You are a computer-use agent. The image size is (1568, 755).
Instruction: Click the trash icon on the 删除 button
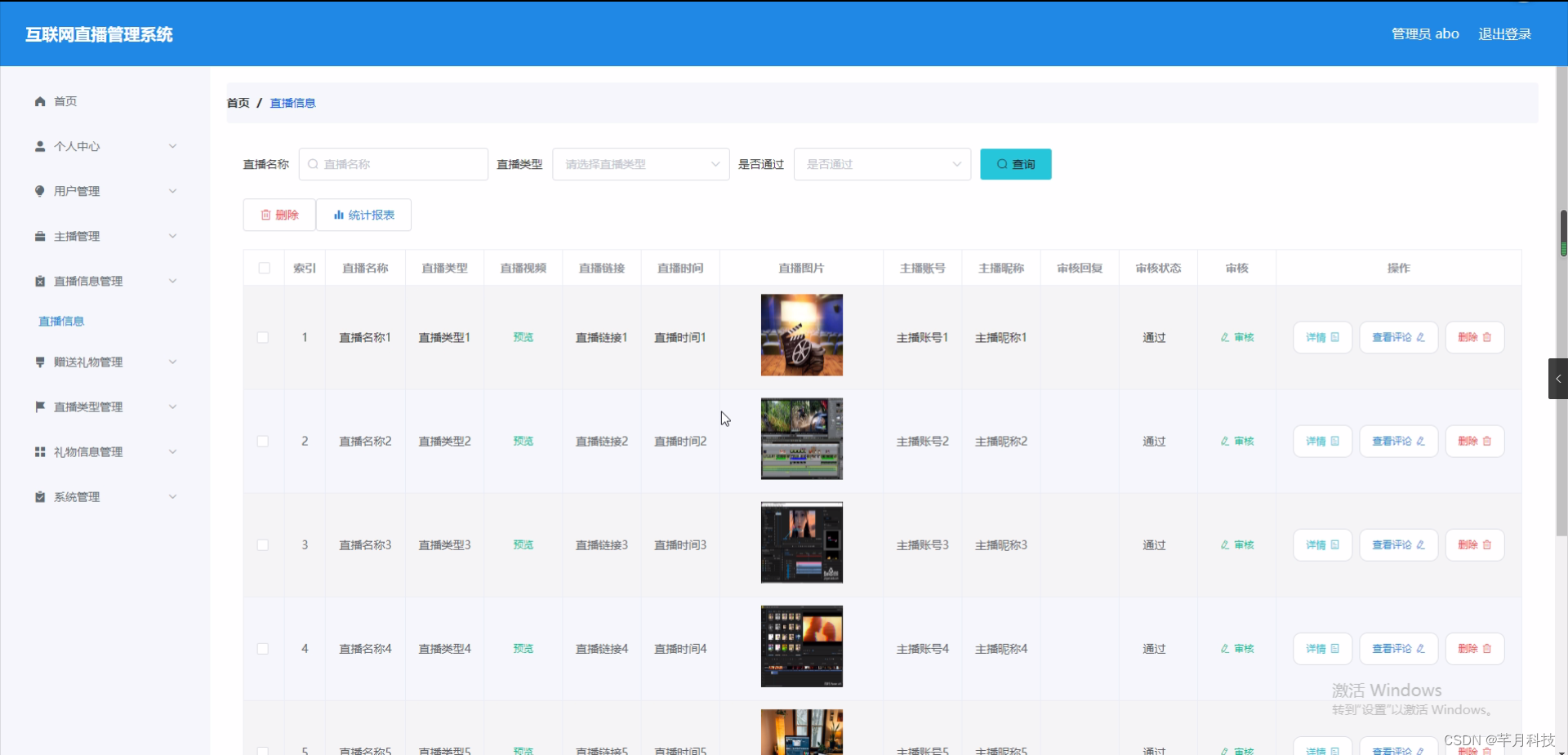click(267, 215)
